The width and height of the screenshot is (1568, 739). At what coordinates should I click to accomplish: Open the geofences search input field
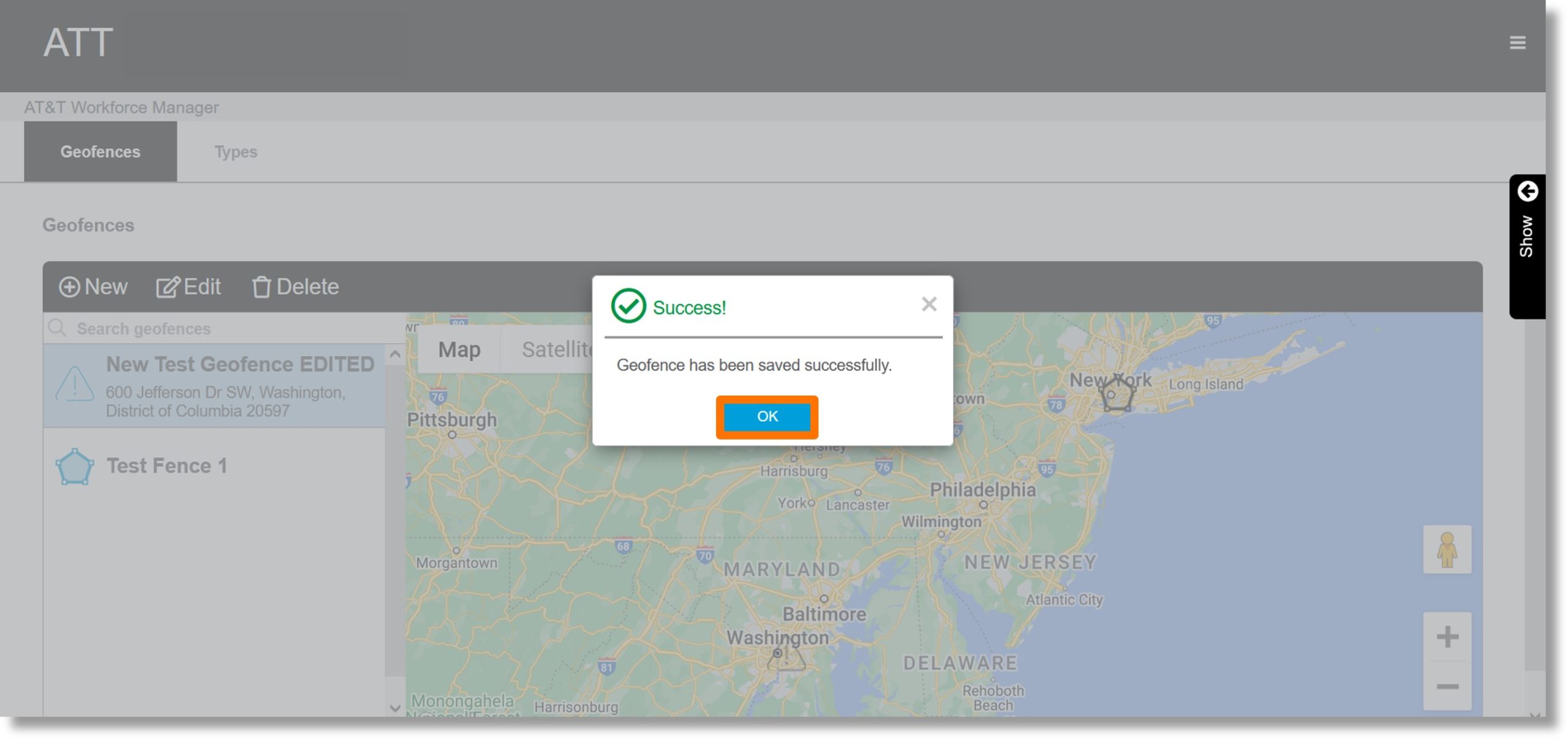214,327
